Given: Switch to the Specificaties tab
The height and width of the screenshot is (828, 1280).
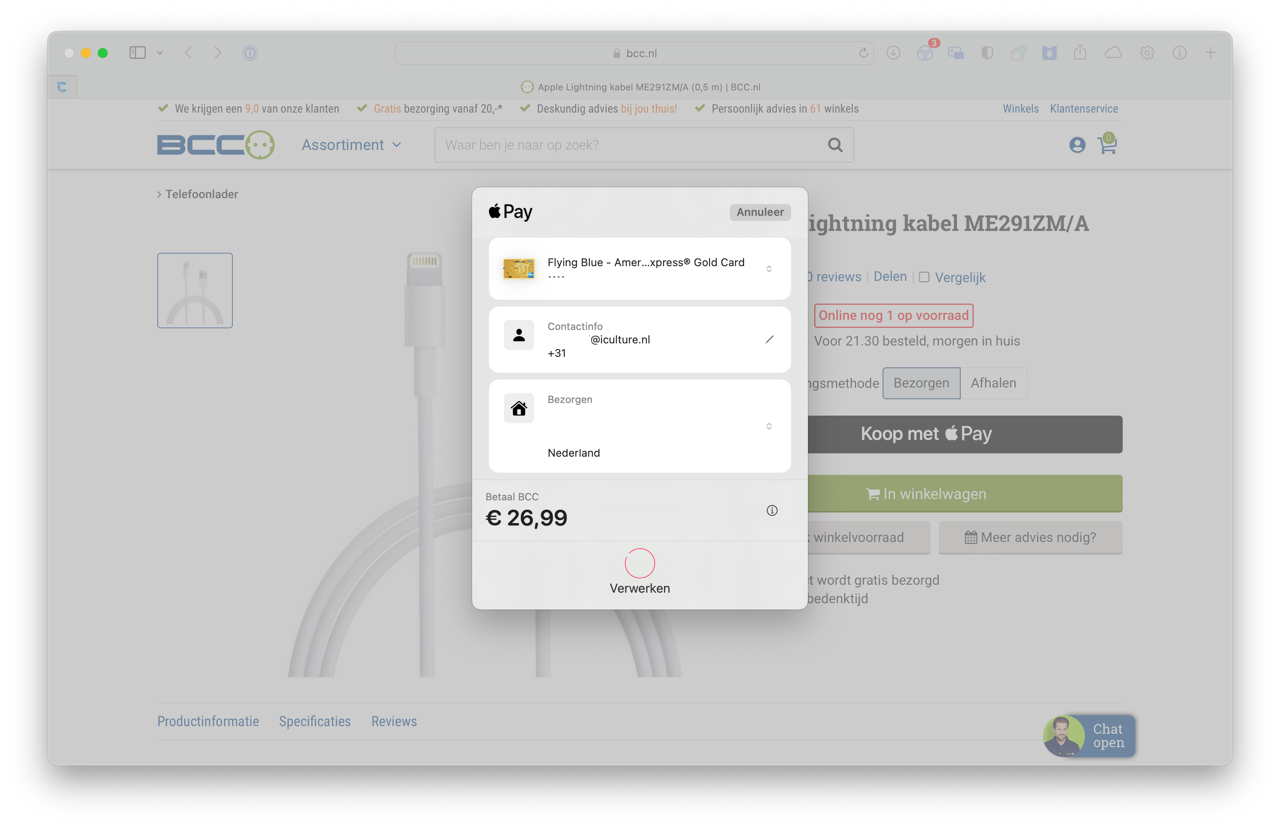Looking at the screenshot, I should click(315, 721).
